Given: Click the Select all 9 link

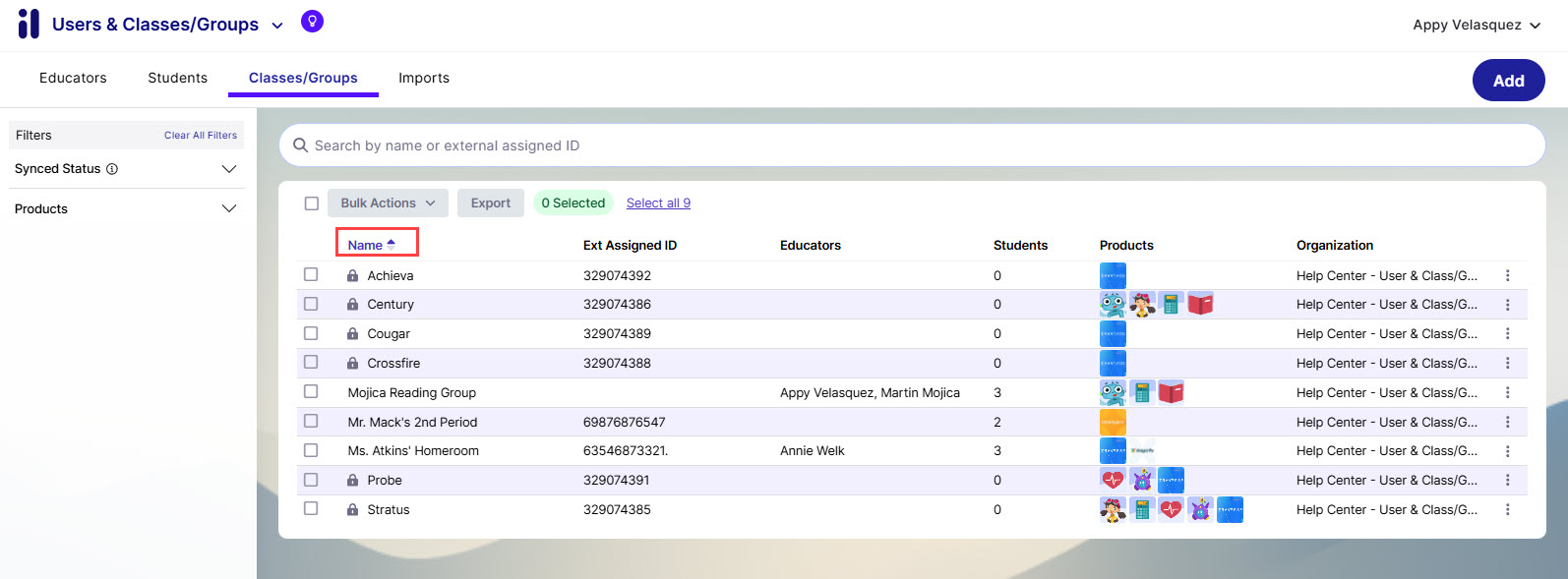Looking at the screenshot, I should 658,203.
